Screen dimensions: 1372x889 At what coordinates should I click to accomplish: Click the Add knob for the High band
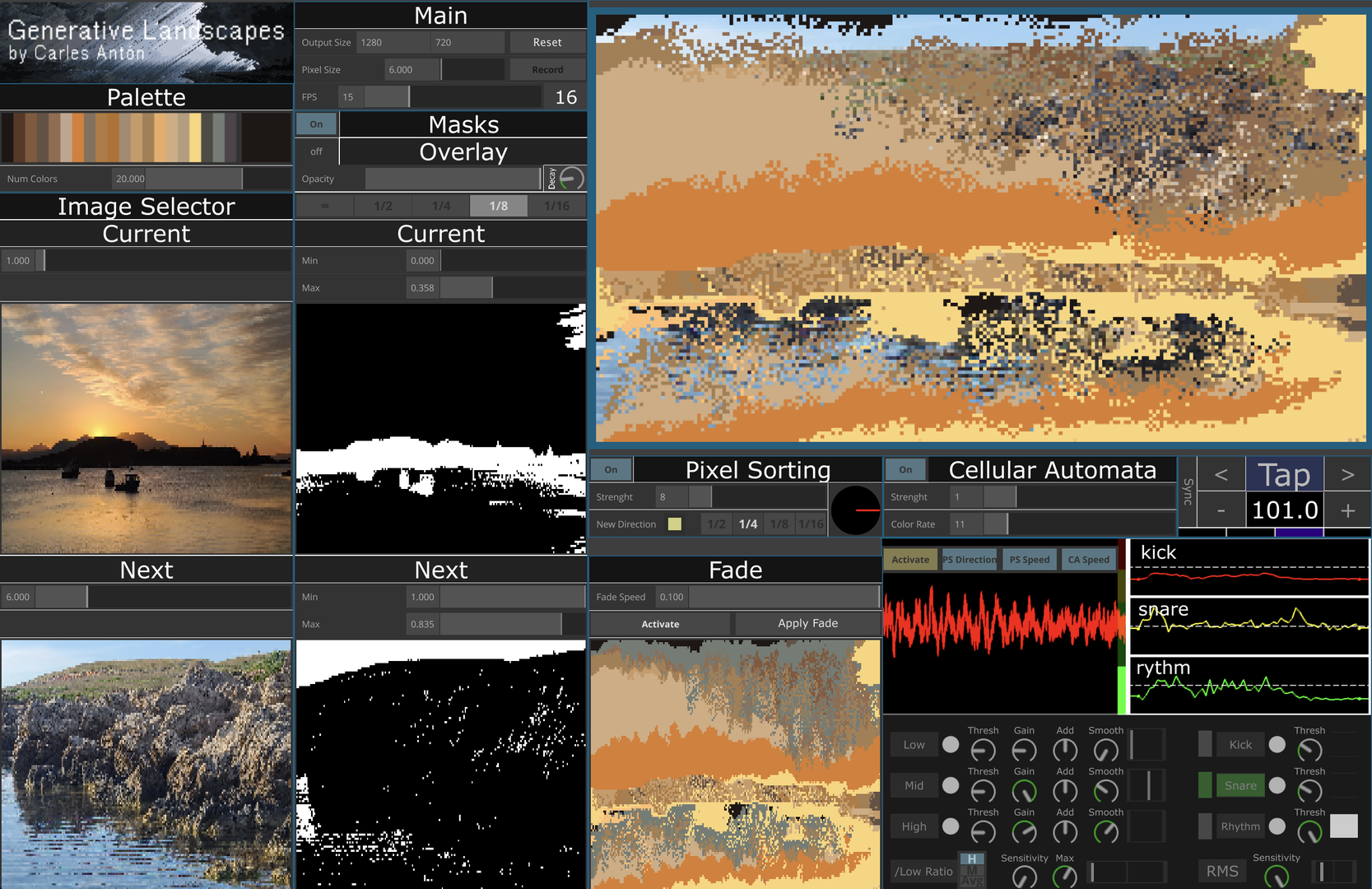(x=1064, y=832)
